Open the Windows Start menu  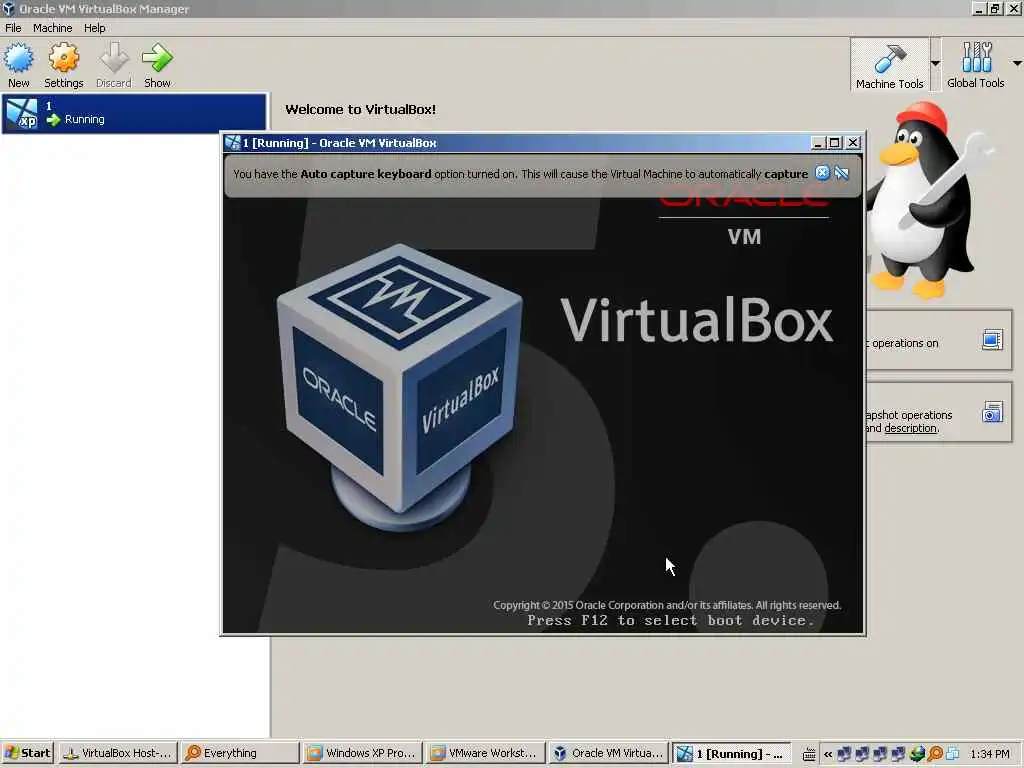[27, 753]
